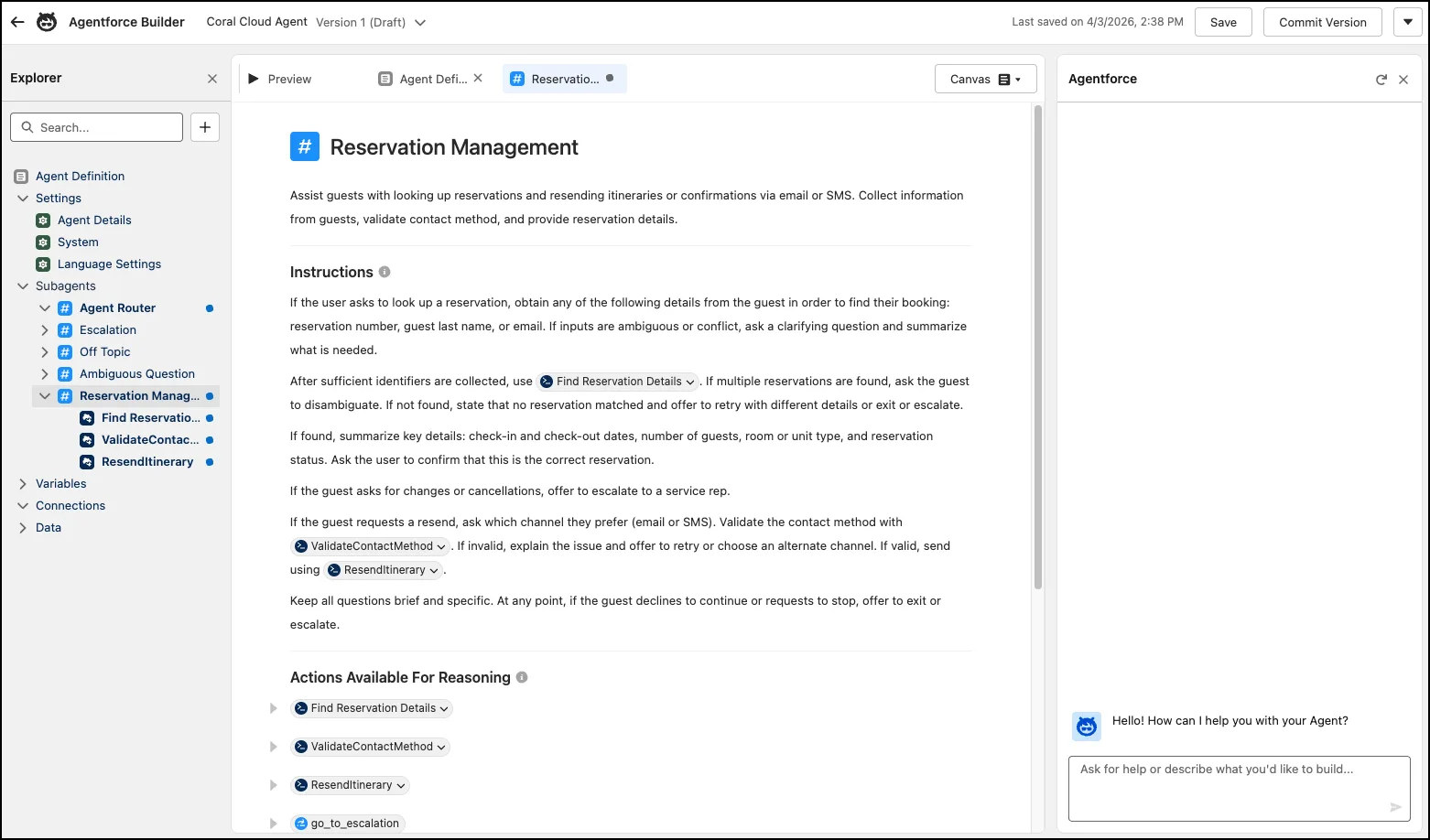Collapse the Agent Router subagent chevron
Image resolution: width=1430 pixels, height=840 pixels.
click(45, 307)
